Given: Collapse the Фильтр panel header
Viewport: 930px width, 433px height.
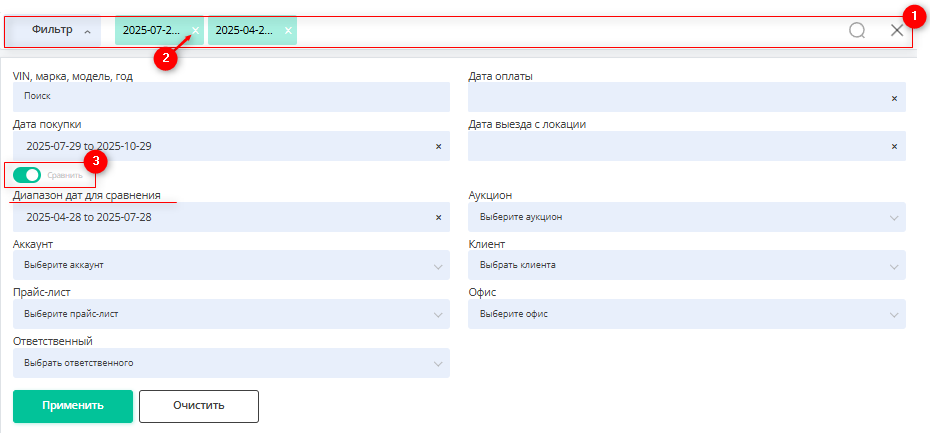Looking at the screenshot, I should pyautogui.click(x=60, y=31).
